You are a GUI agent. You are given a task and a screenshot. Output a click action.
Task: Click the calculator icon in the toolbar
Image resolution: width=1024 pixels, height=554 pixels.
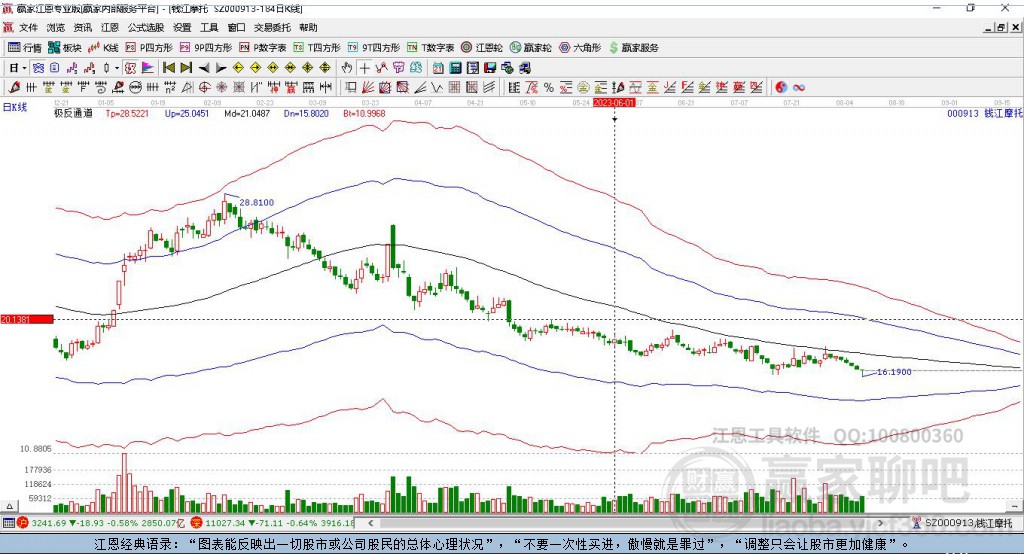(456, 68)
